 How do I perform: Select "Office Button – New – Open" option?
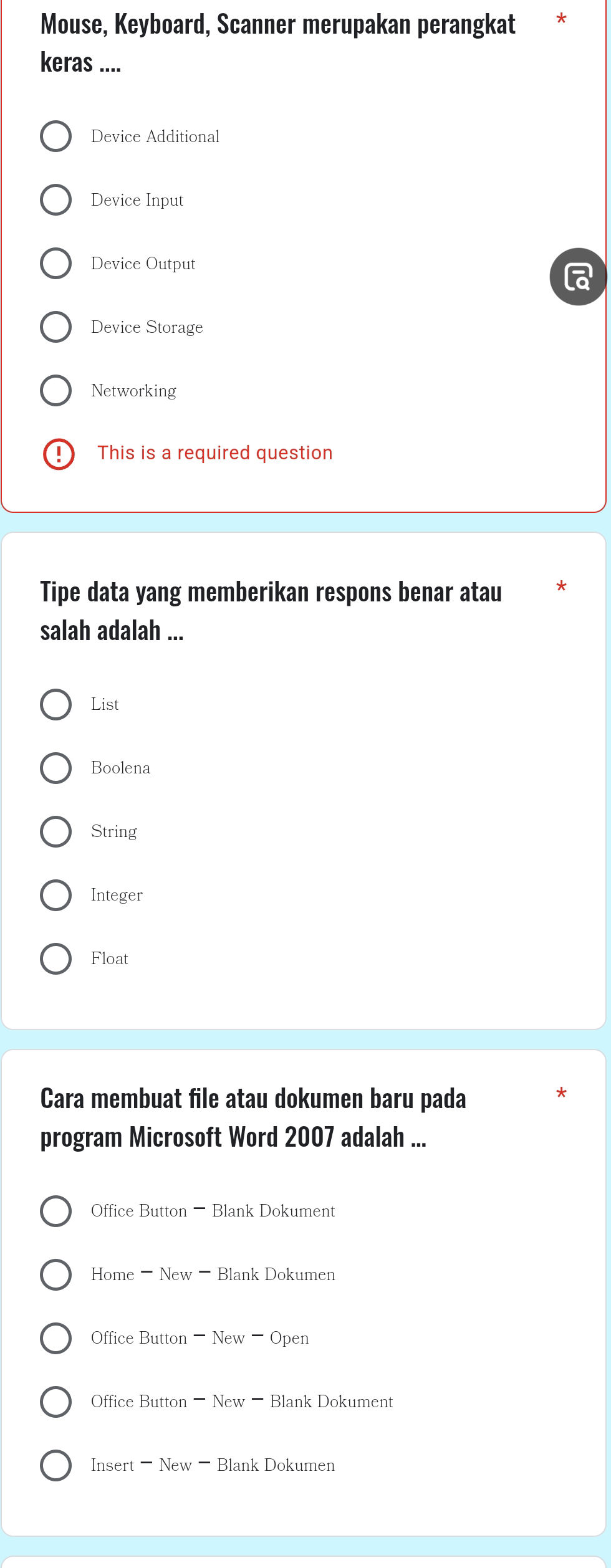[x=55, y=1339]
